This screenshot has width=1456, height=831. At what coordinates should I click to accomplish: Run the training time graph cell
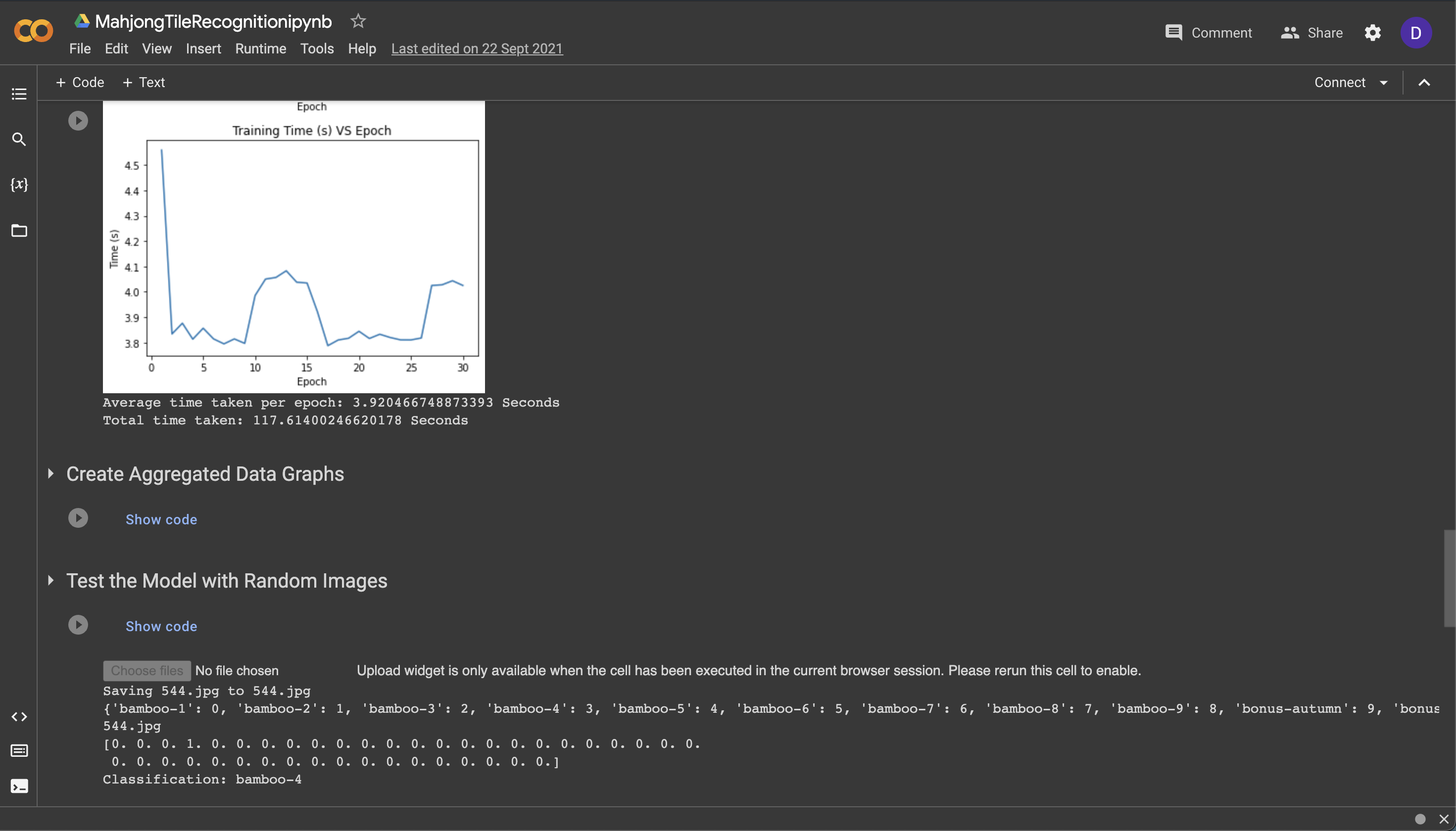tap(78, 120)
